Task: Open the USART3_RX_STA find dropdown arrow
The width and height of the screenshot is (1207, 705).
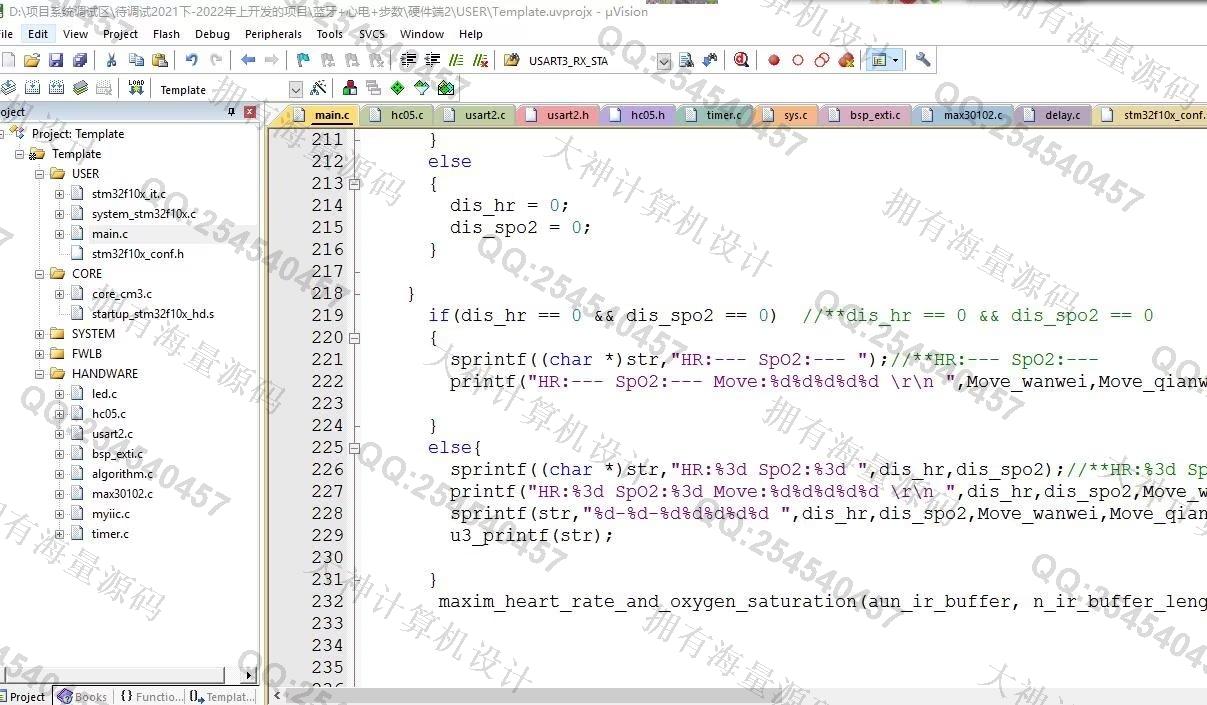Action: coord(664,61)
